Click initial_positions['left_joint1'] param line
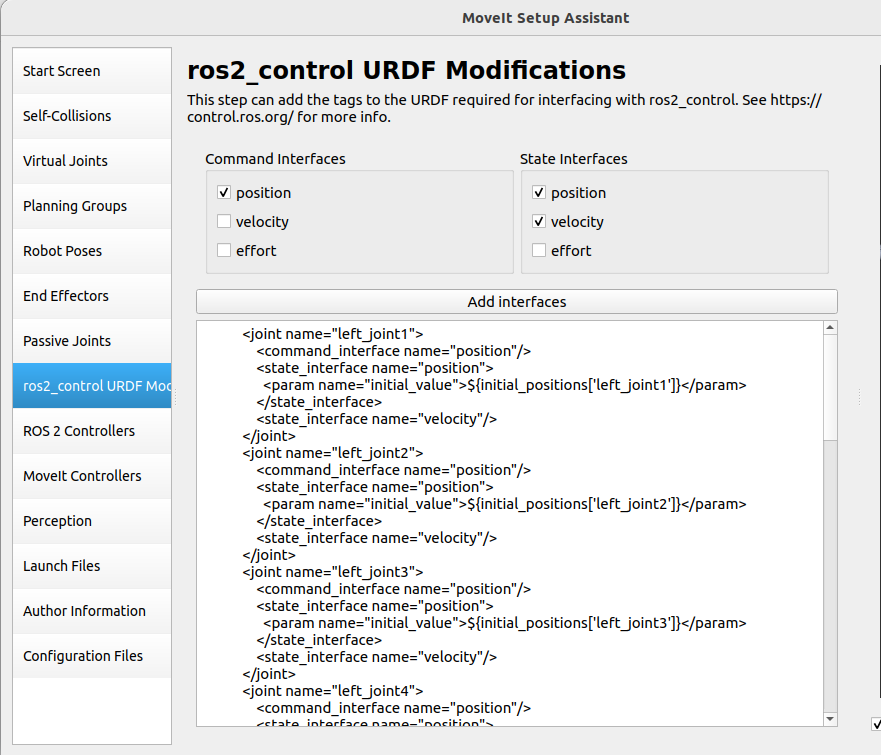Screen dimensions: 881x755 point(505,385)
